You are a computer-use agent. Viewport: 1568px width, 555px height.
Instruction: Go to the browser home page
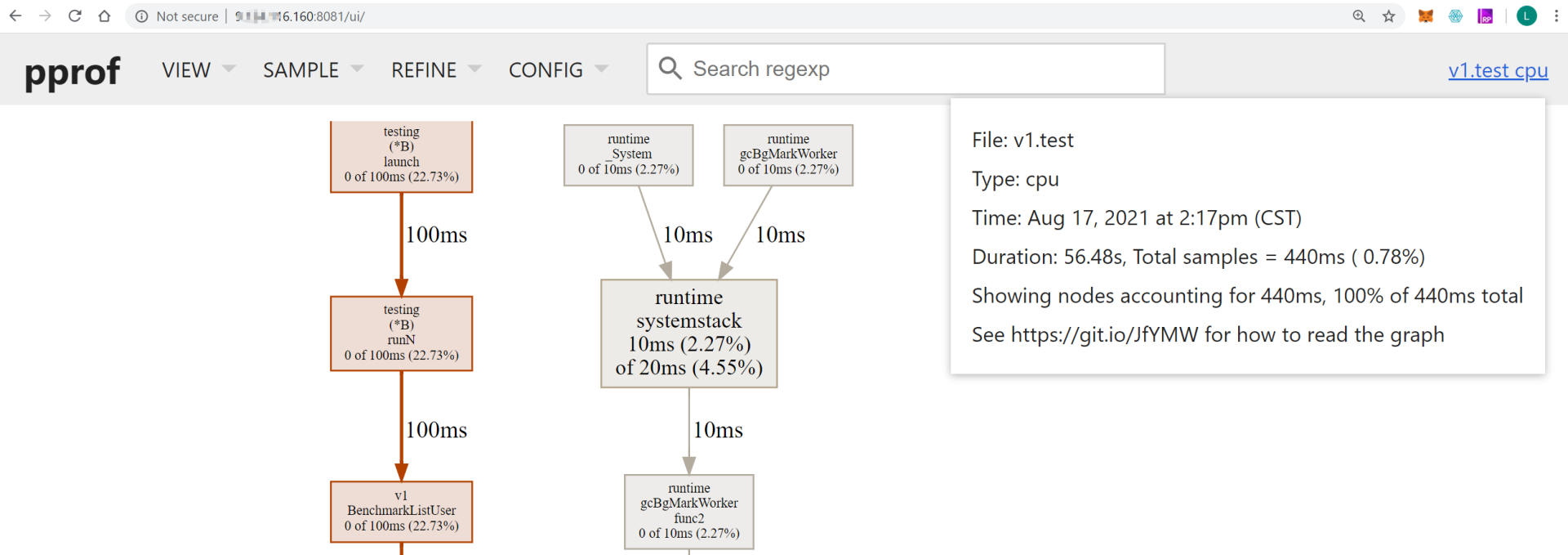tap(104, 16)
